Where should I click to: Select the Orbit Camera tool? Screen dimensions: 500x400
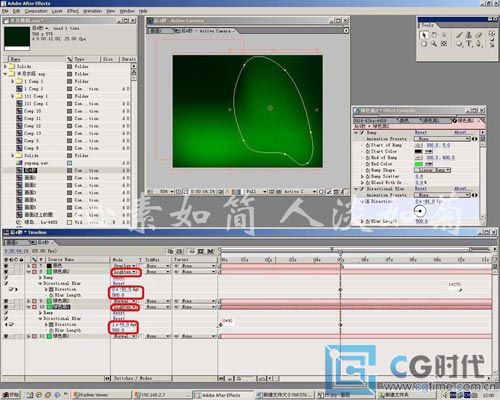pos(444,35)
